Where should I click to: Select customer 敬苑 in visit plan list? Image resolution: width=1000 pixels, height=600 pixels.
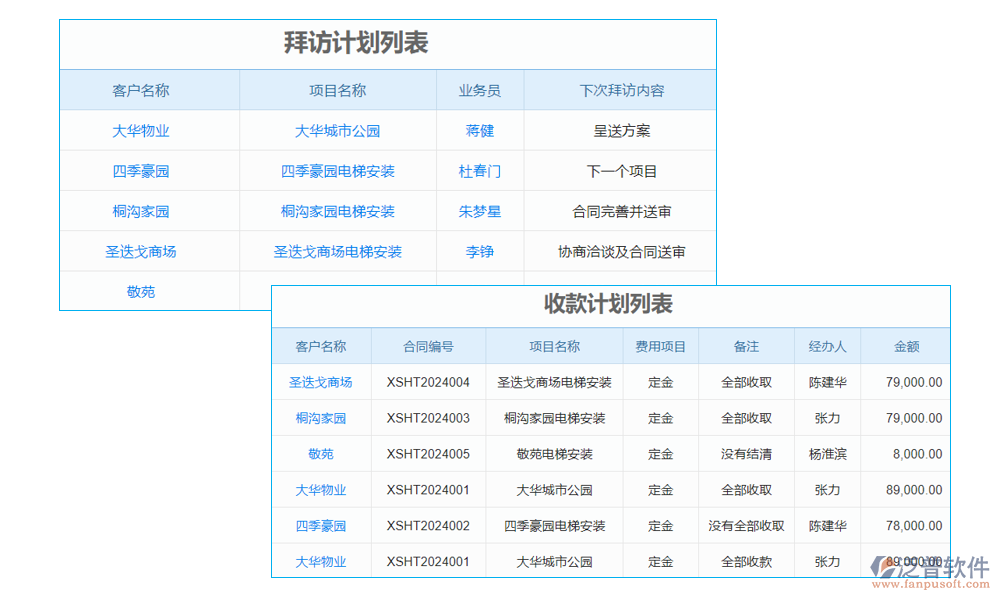[140, 291]
